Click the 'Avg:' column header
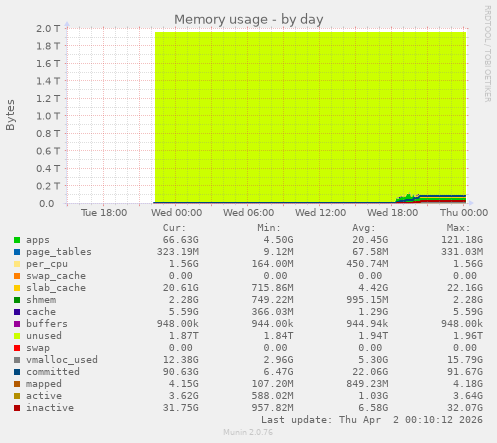 point(363,228)
